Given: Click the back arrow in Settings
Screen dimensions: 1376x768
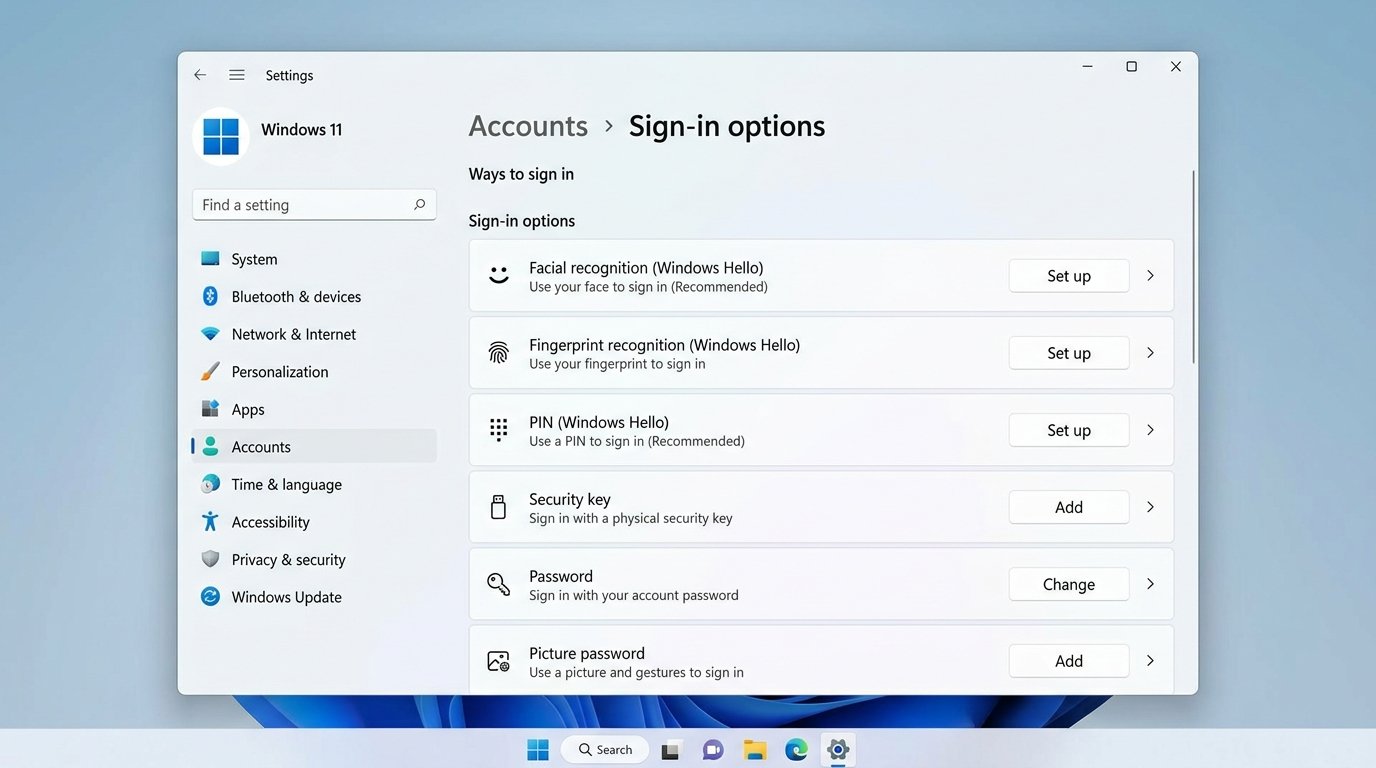Looking at the screenshot, I should pyautogui.click(x=200, y=75).
